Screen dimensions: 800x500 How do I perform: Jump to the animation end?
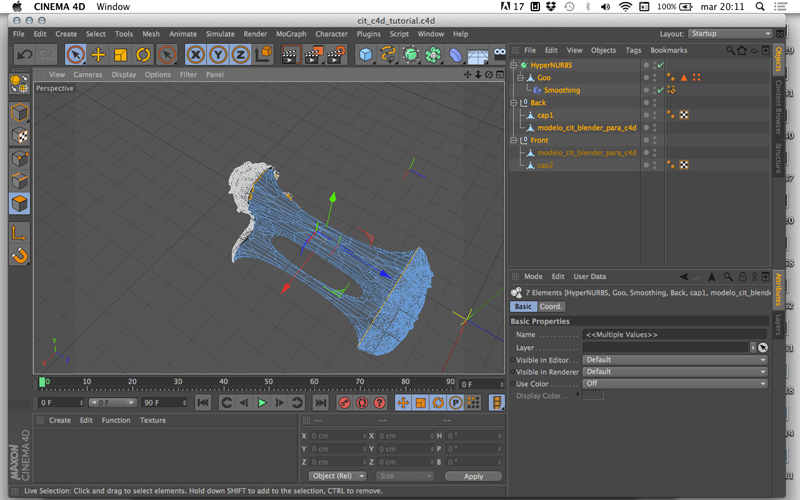point(320,403)
